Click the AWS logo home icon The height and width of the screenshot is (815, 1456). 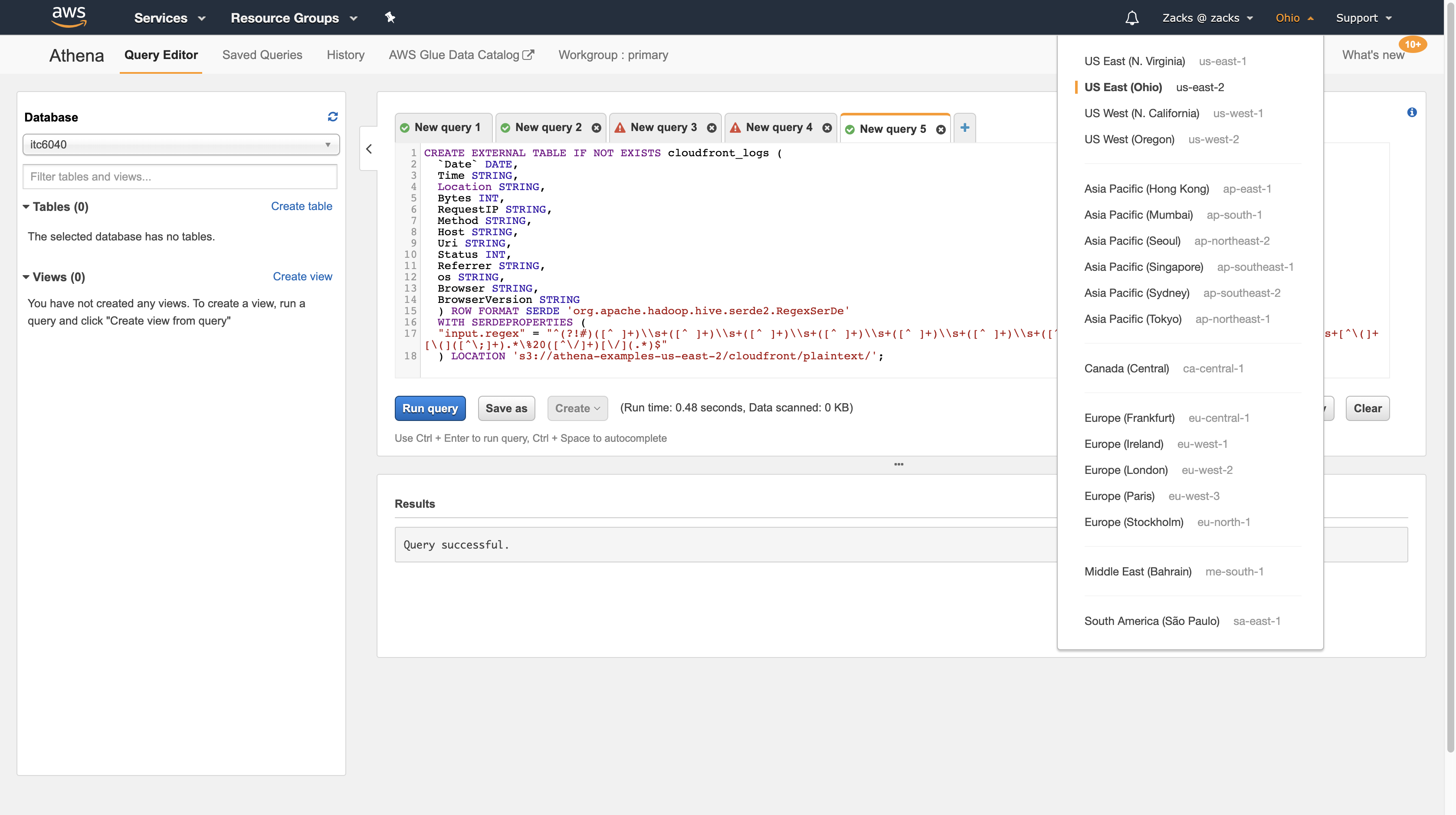pos(69,17)
